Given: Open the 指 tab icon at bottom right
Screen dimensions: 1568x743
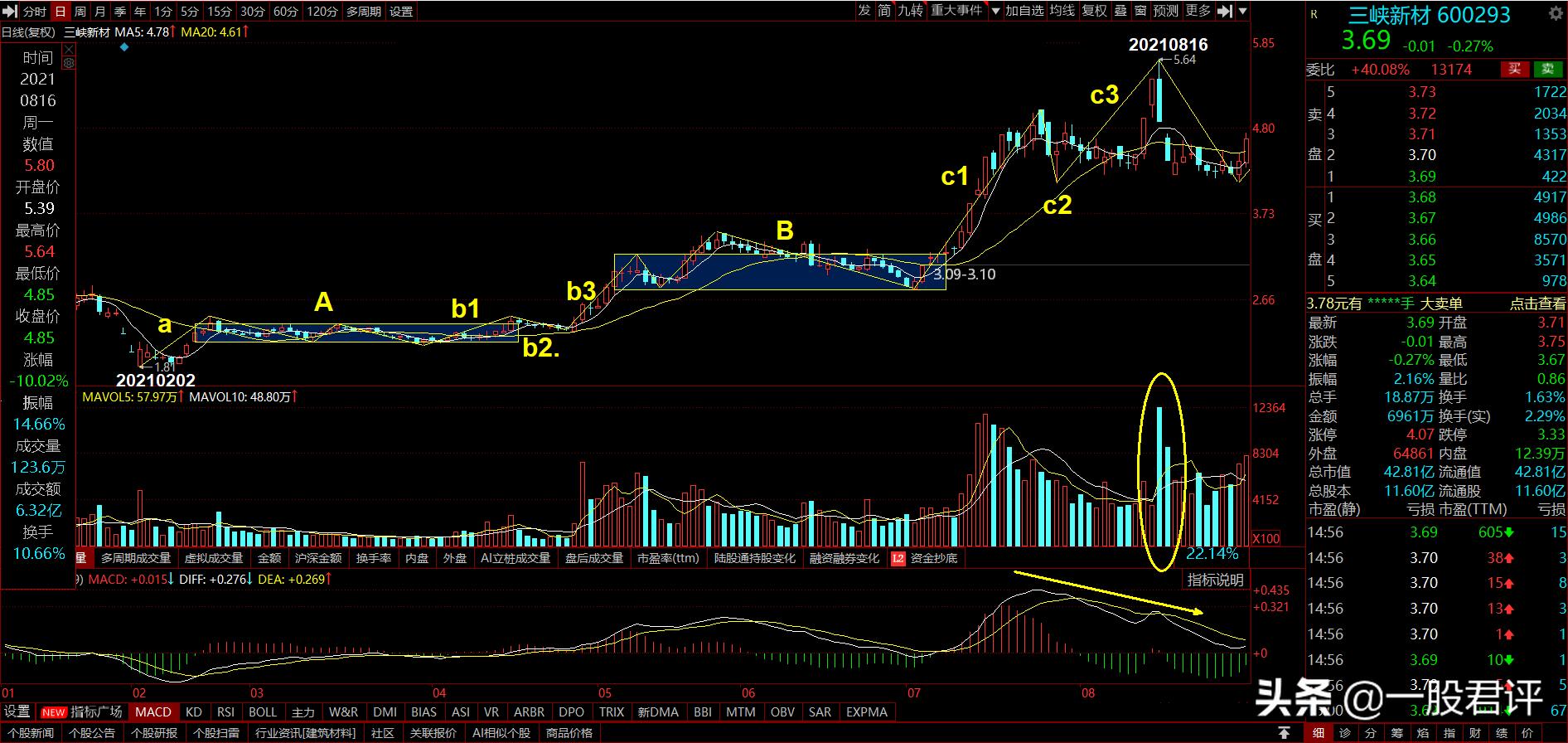Looking at the screenshot, I should [1449, 733].
